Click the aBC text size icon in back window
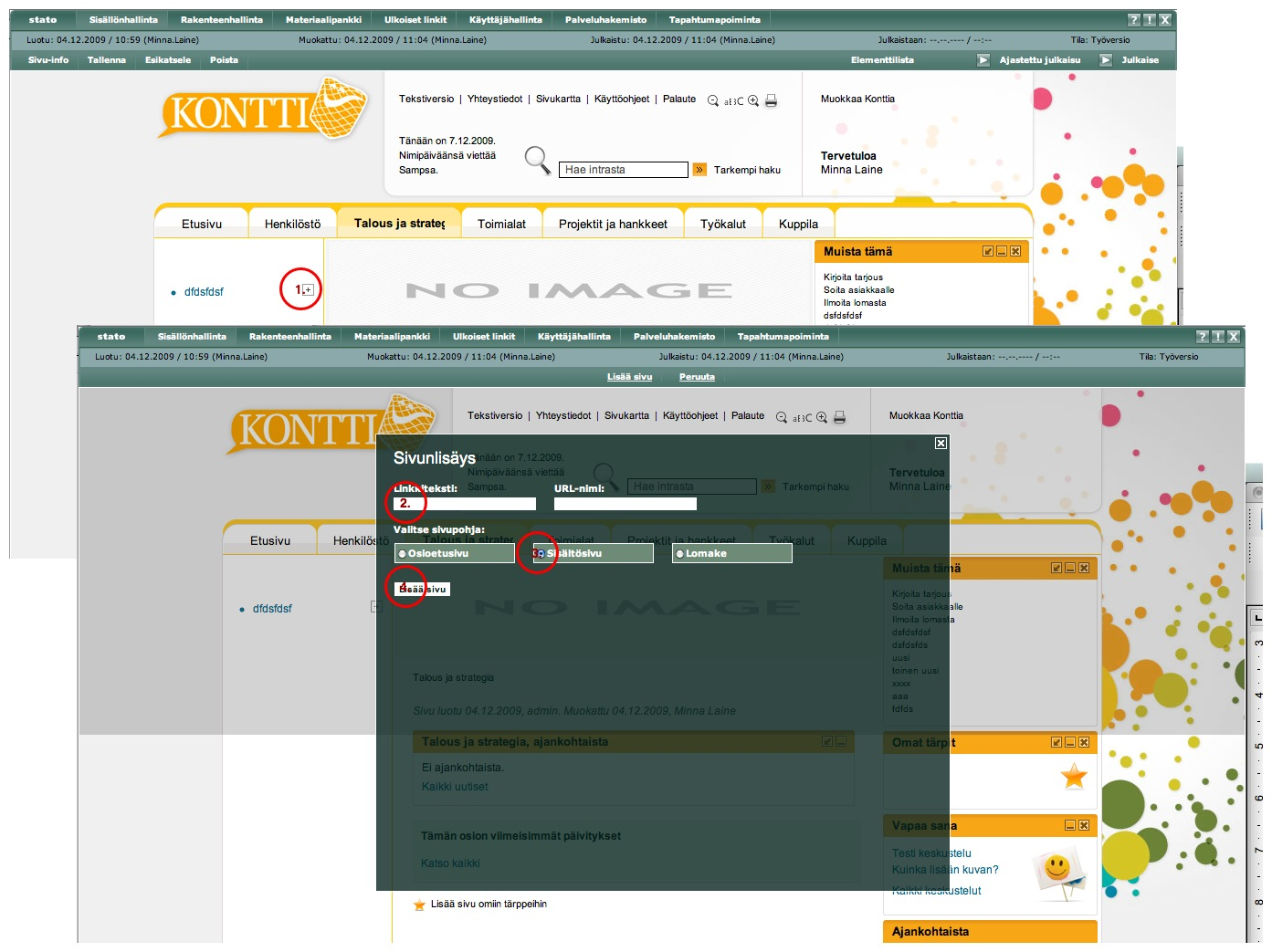 [x=733, y=101]
